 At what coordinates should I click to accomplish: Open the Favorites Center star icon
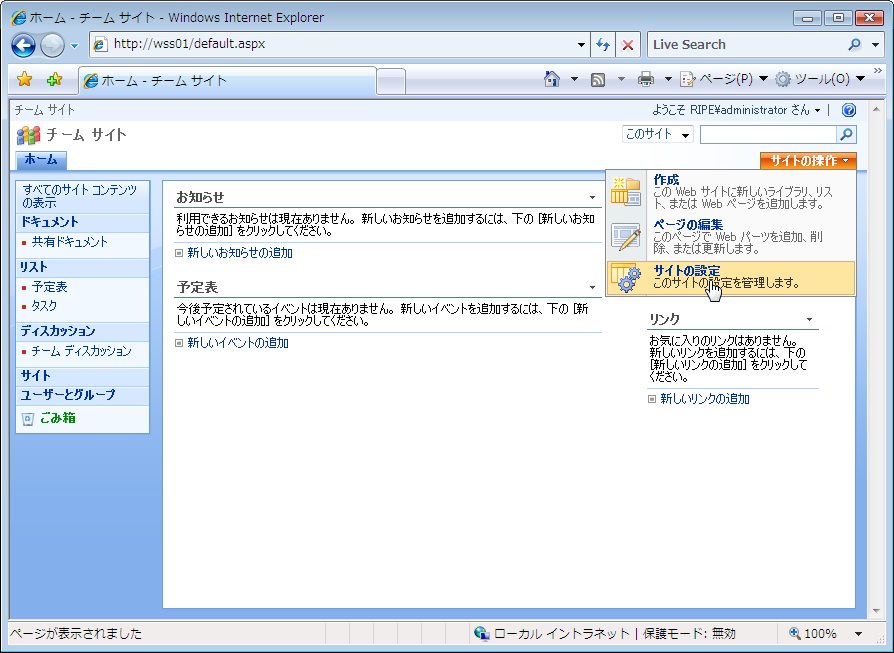[25, 79]
